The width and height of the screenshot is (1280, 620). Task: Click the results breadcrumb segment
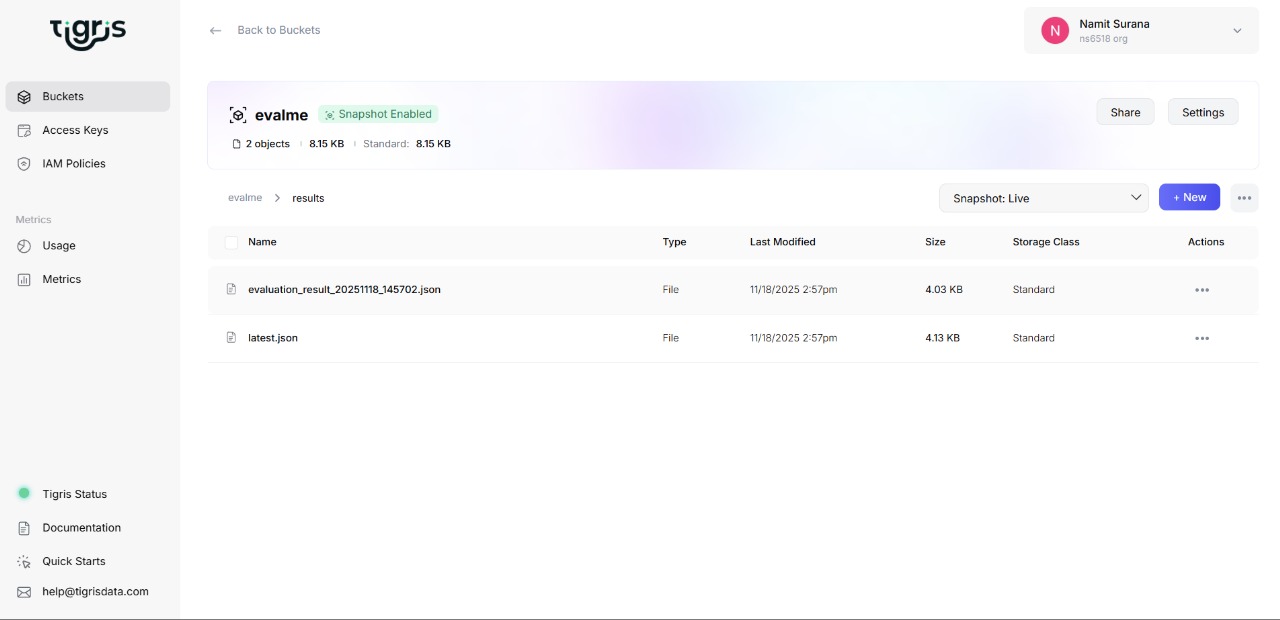click(x=308, y=198)
